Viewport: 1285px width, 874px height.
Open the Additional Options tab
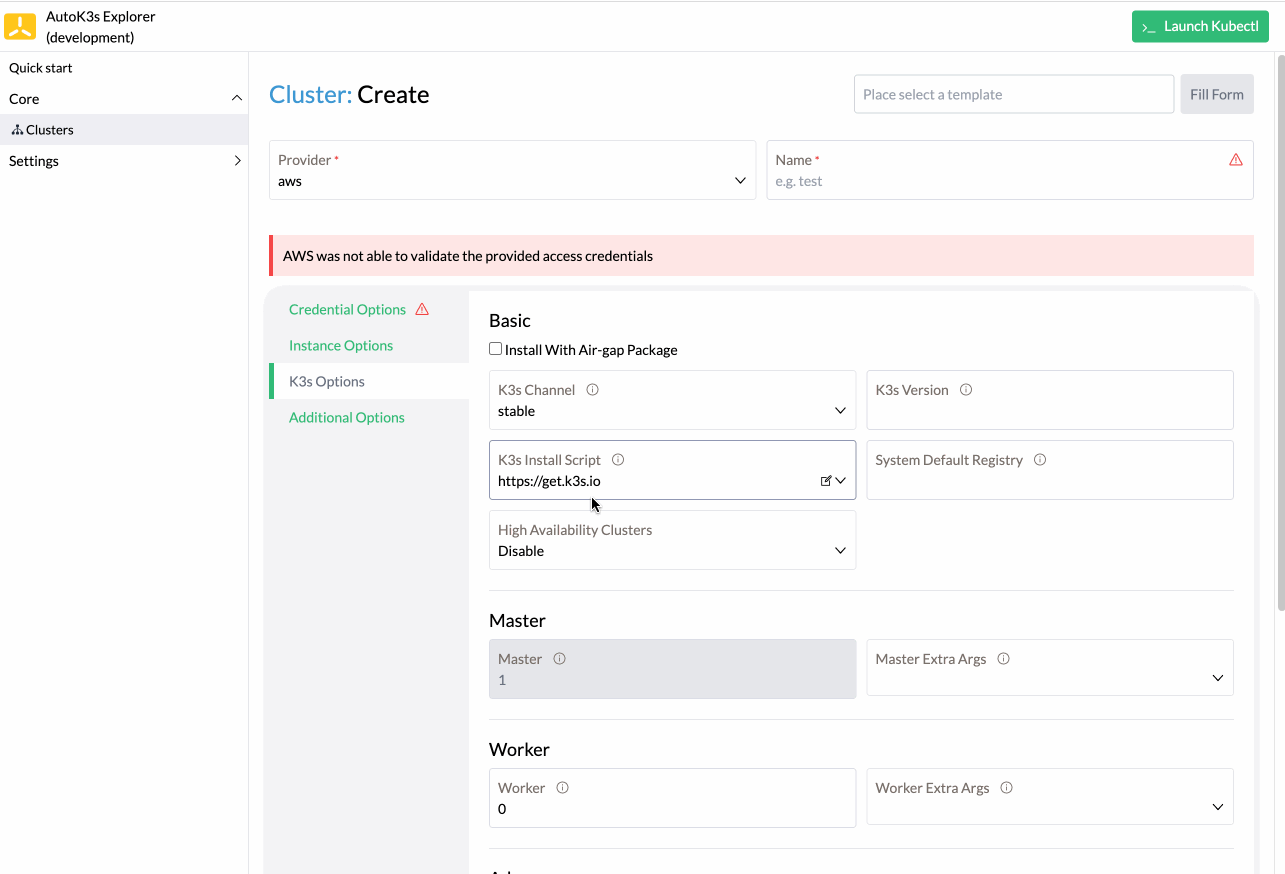click(347, 417)
